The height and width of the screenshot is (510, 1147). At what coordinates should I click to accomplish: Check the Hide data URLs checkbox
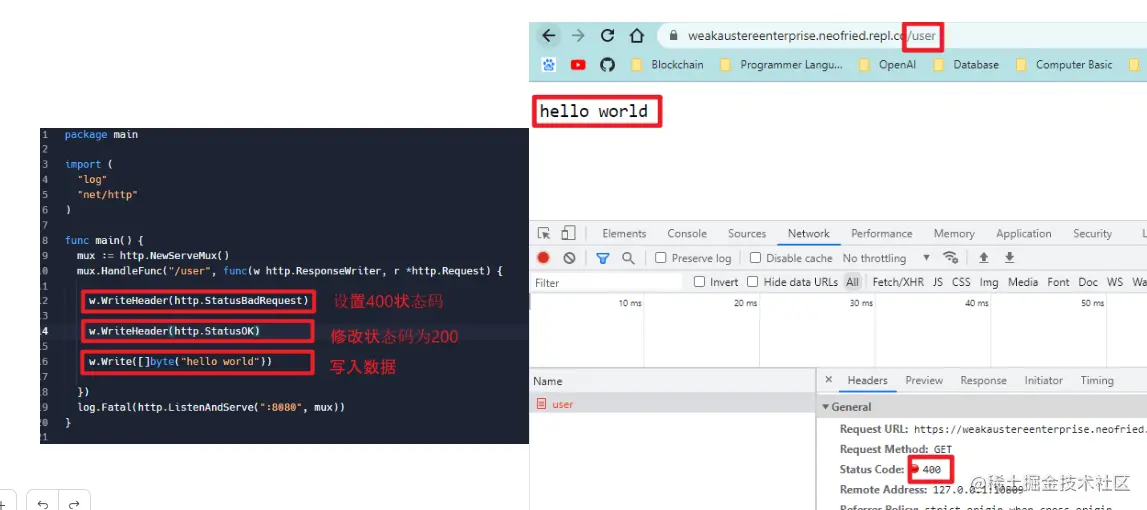pyautogui.click(x=752, y=282)
